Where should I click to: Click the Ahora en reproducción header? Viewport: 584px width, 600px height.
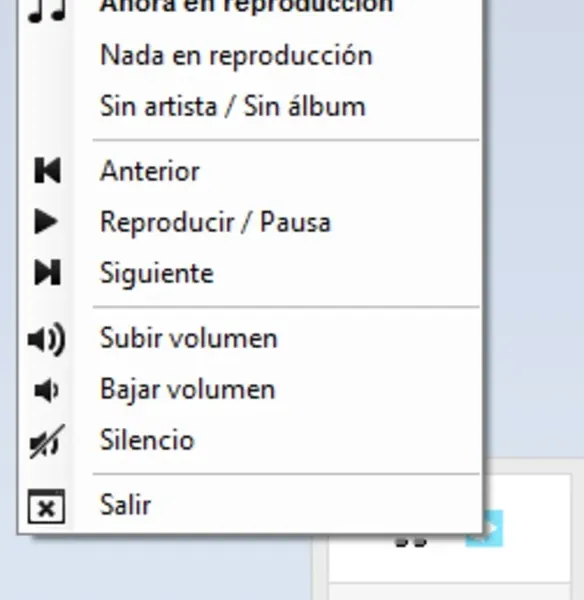246,6
